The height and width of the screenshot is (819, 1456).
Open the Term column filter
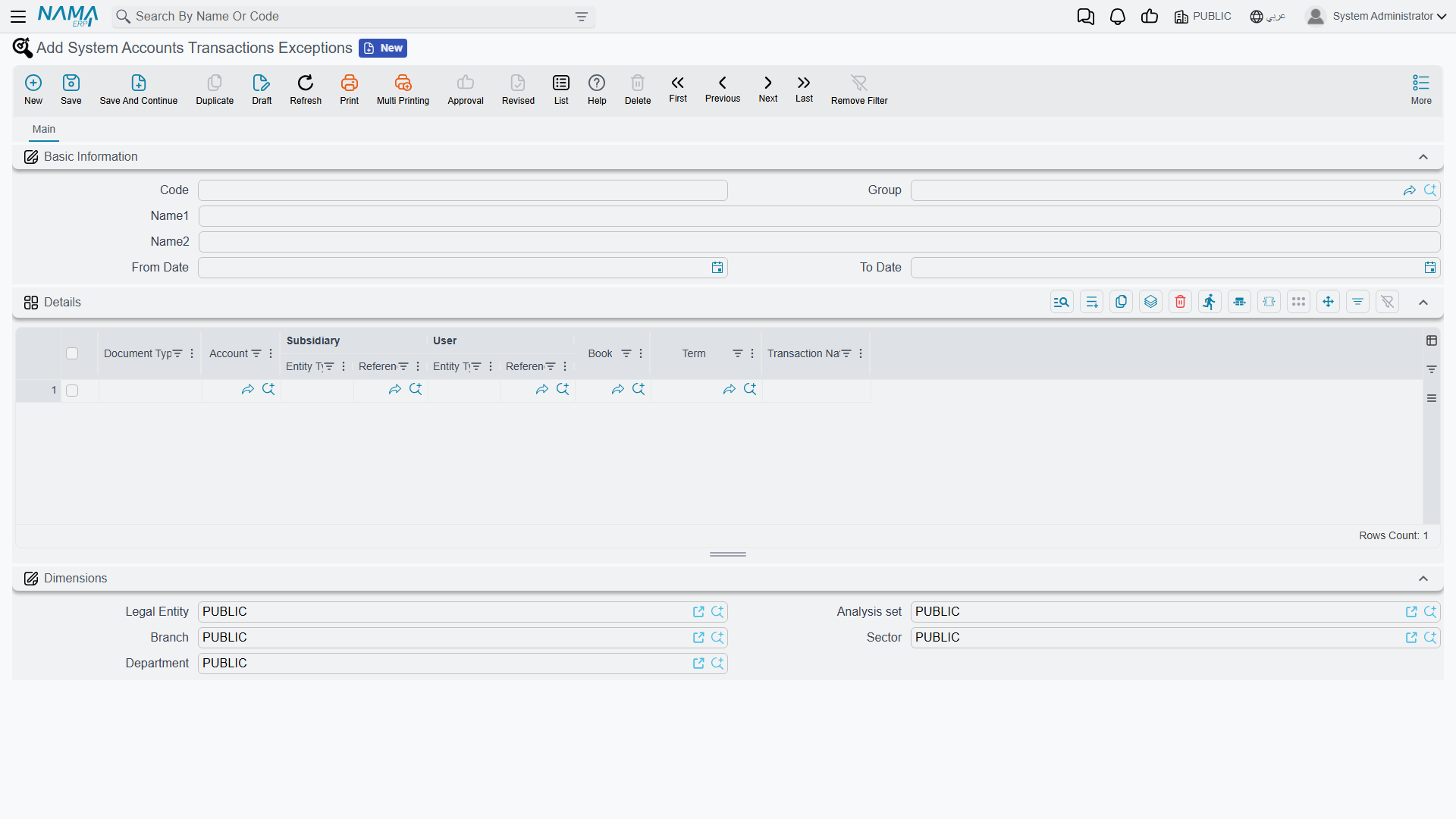738,353
